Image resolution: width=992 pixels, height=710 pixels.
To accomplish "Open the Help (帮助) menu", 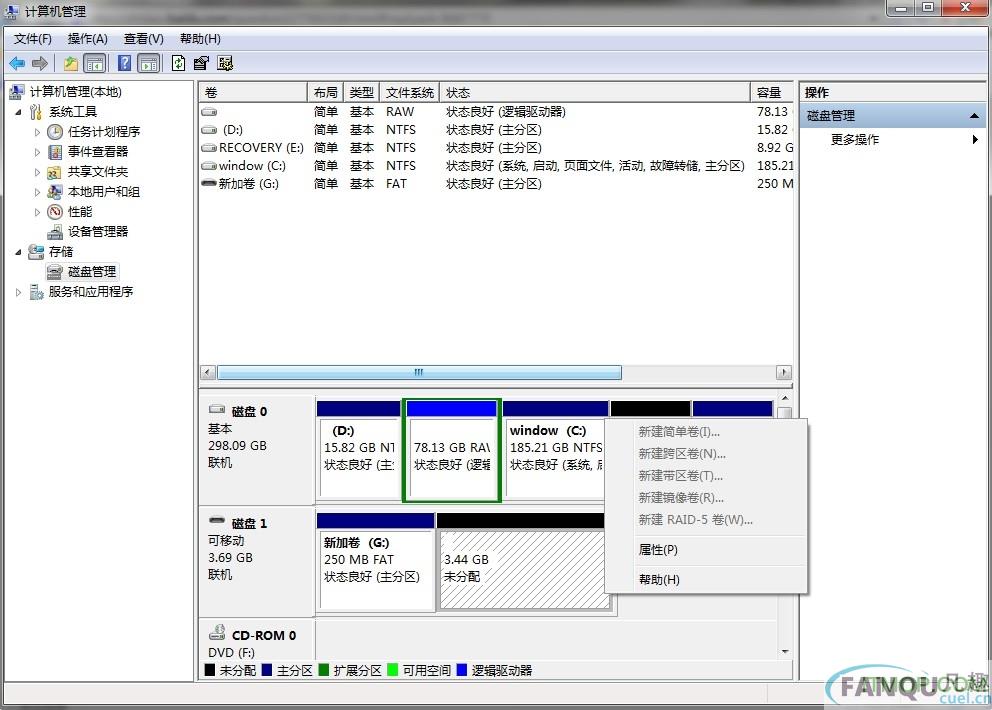I will click(x=200, y=39).
